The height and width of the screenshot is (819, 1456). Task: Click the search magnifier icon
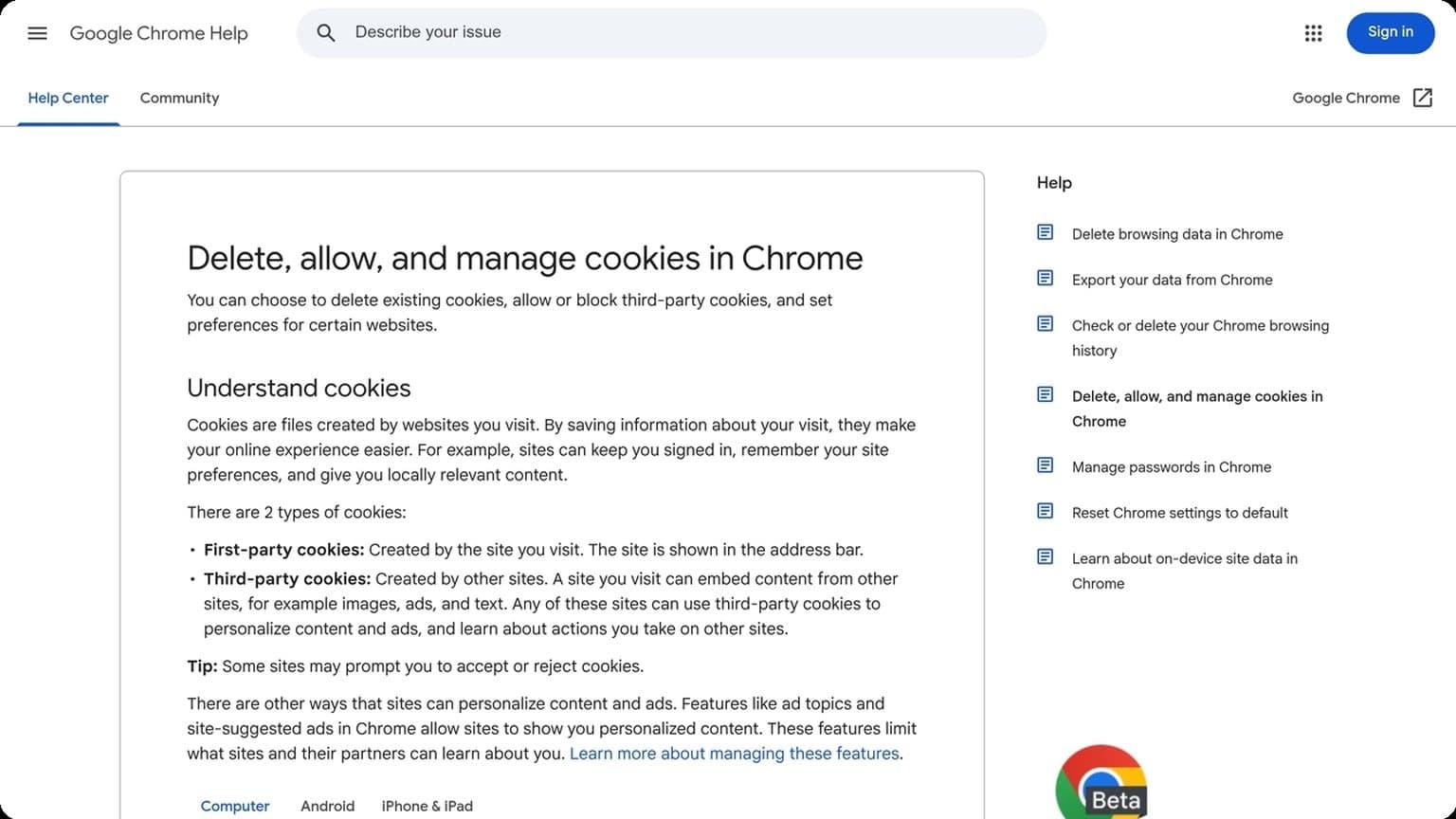[325, 32]
